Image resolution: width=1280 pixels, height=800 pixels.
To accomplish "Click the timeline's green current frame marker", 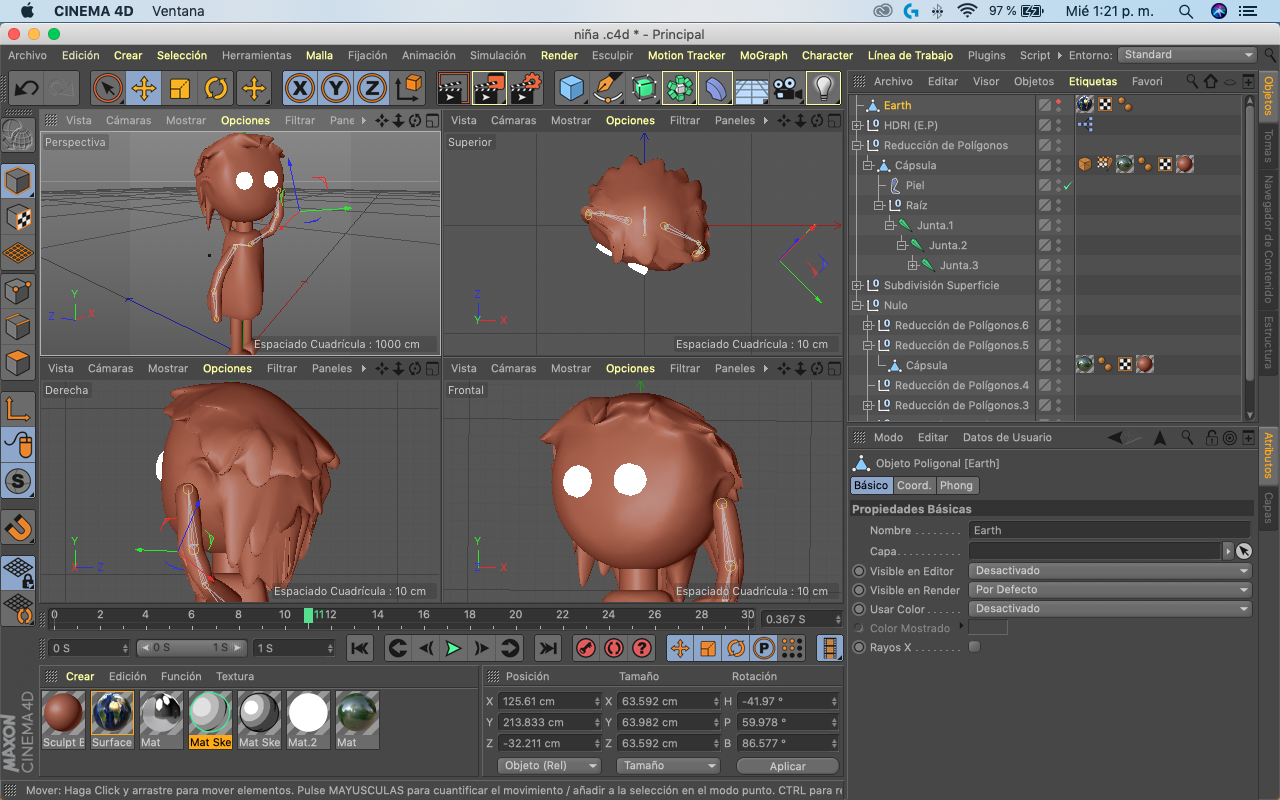I will click(x=309, y=615).
